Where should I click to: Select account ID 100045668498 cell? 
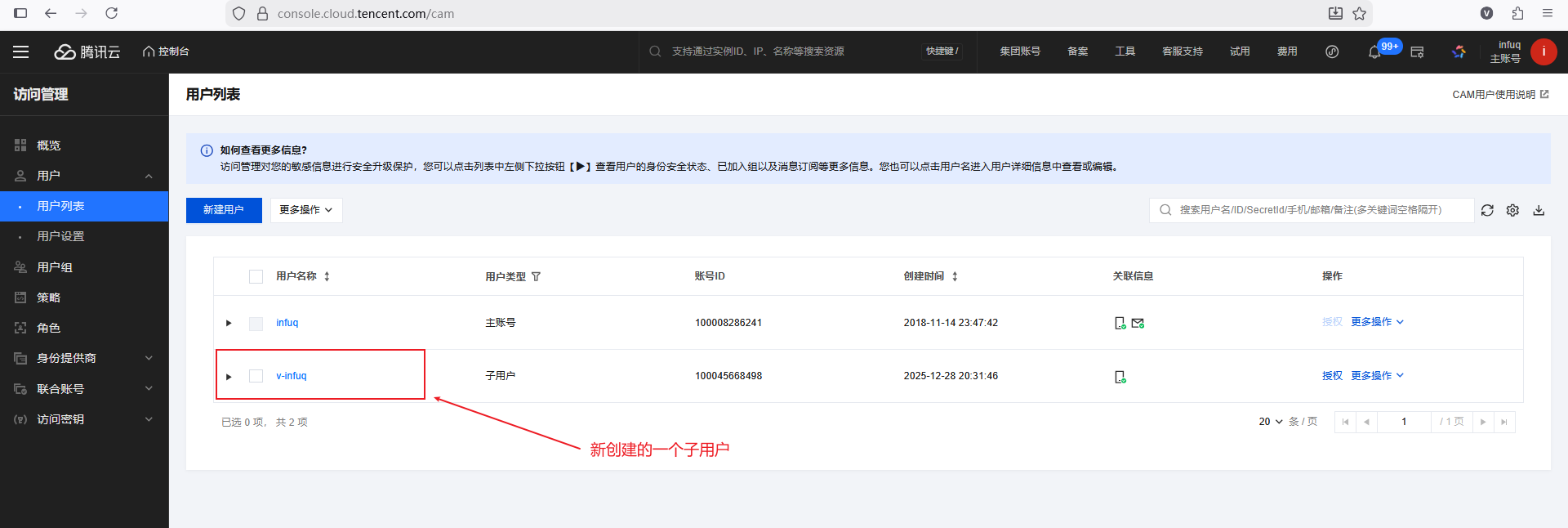point(728,376)
